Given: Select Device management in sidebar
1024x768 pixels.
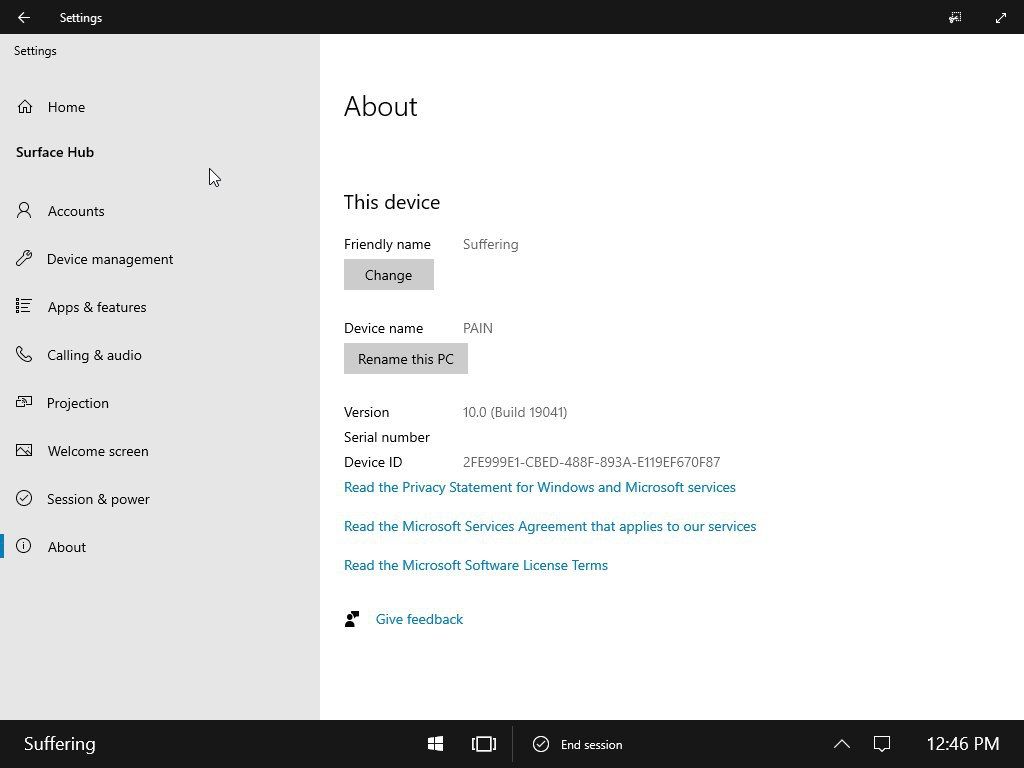Looking at the screenshot, I should pos(160,259).
